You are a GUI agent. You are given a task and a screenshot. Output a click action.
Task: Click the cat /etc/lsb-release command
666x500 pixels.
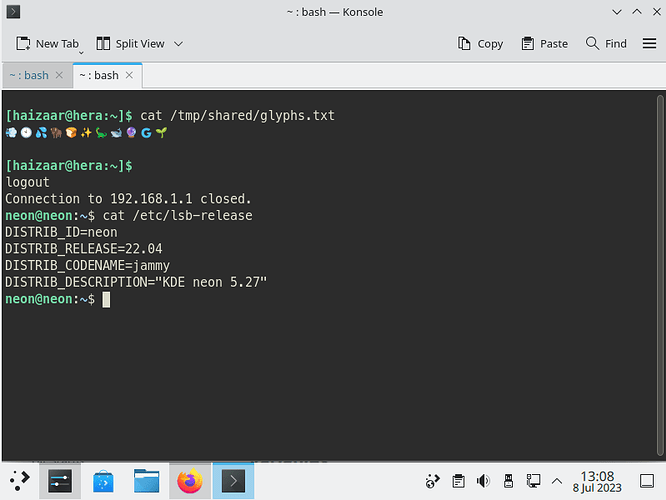178,216
